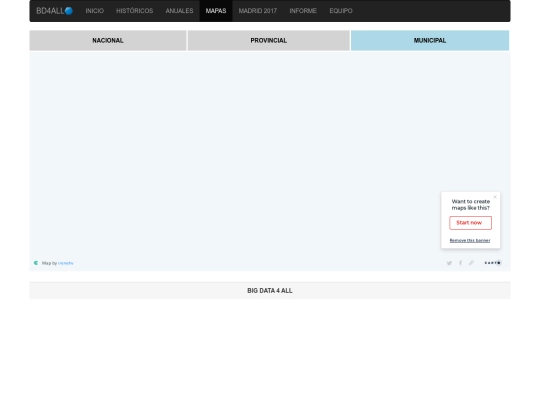This screenshot has width=540, height=405.
Task: Go to the INFORME page
Action: [303, 11]
